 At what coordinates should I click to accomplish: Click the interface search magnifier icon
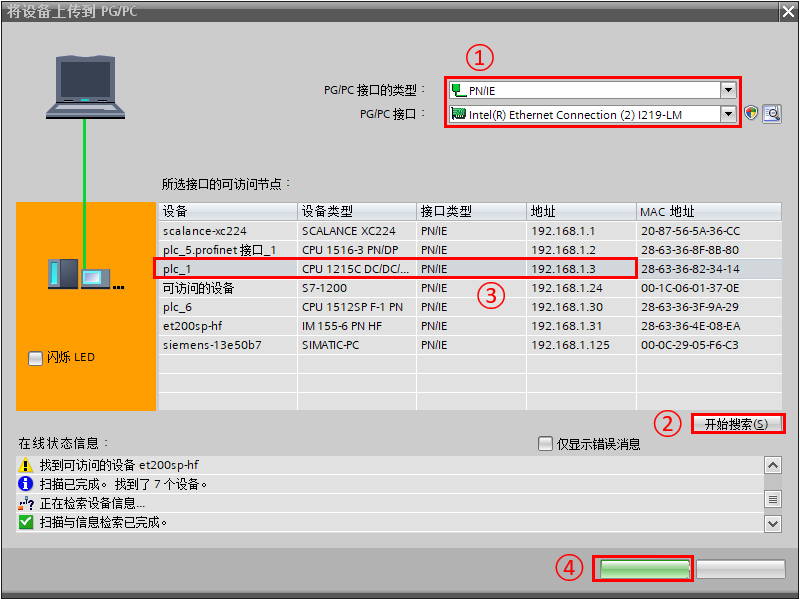click(772, 113)
